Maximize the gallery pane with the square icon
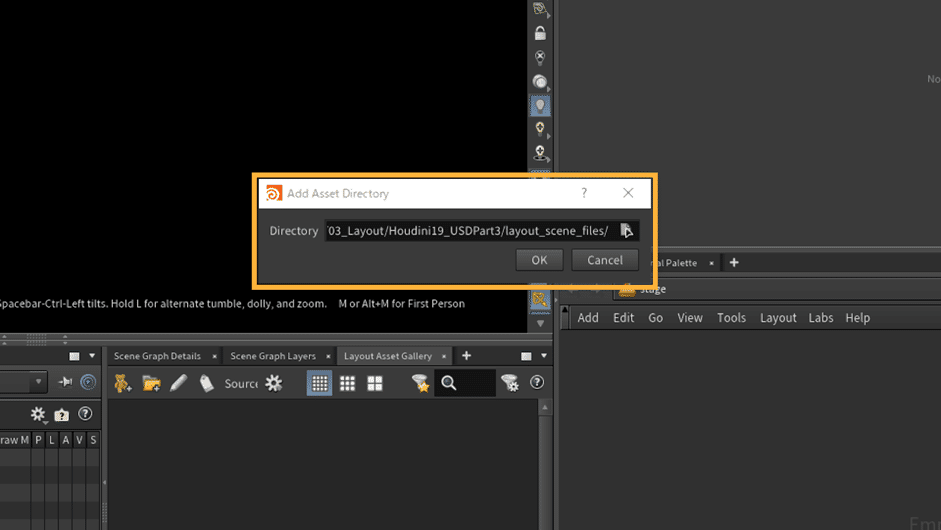 (526, 357)
